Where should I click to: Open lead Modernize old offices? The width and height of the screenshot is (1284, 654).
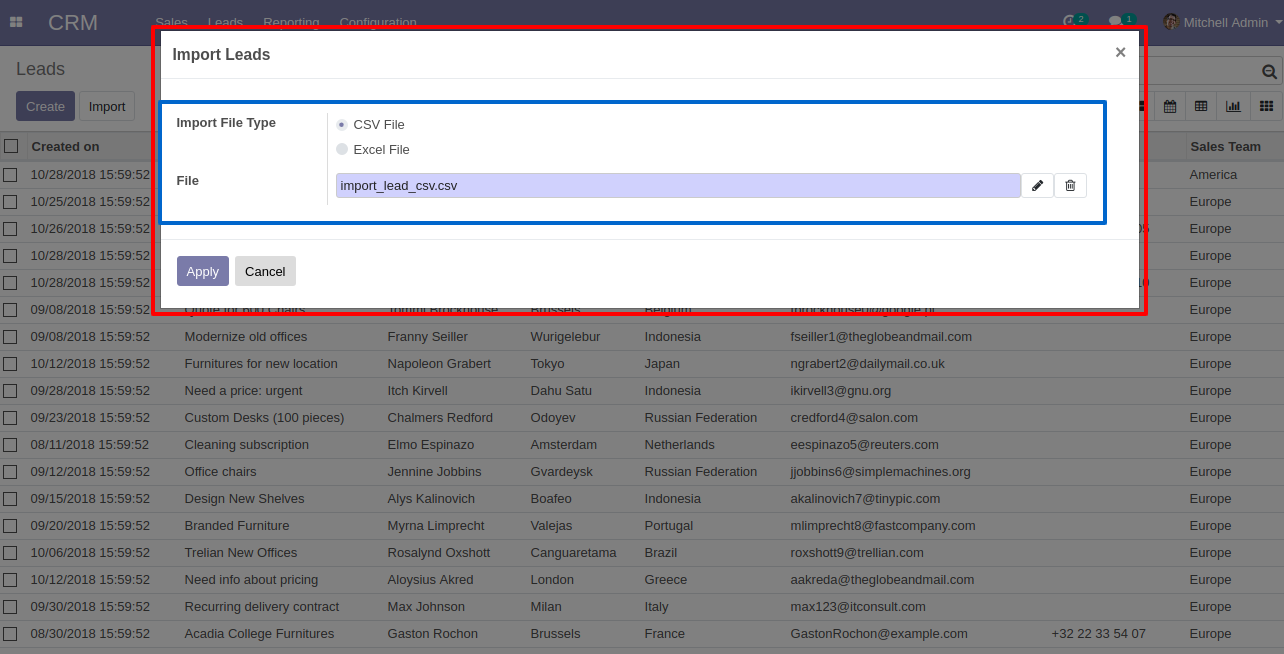(x=246, y=337)
